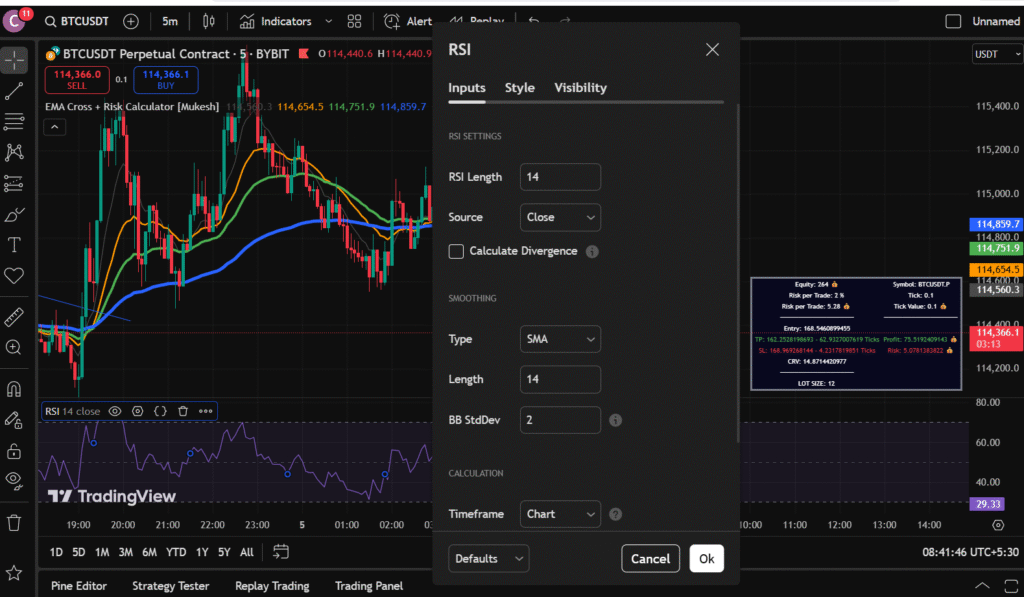This screenshot has width=1024, height=597.
Task: Remove drawings with the trash can tool
Action: [x=14, y=523]
